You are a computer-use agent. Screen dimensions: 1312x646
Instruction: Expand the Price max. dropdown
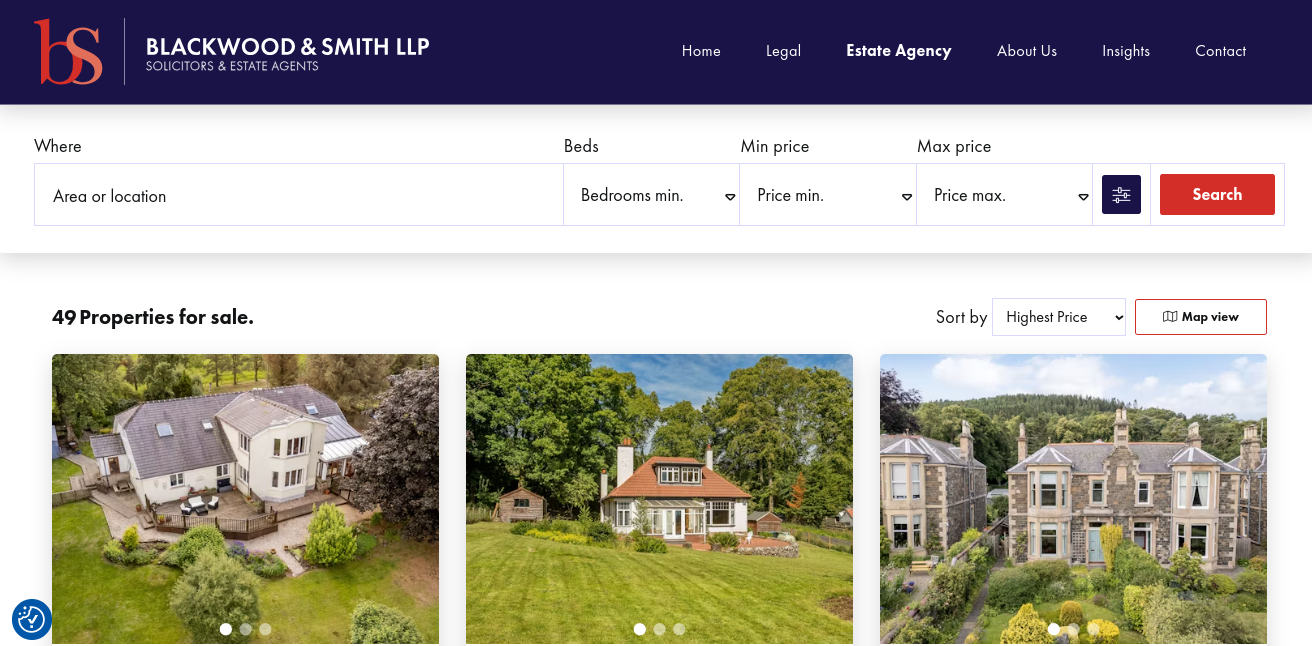click(x=1004, y=195)
